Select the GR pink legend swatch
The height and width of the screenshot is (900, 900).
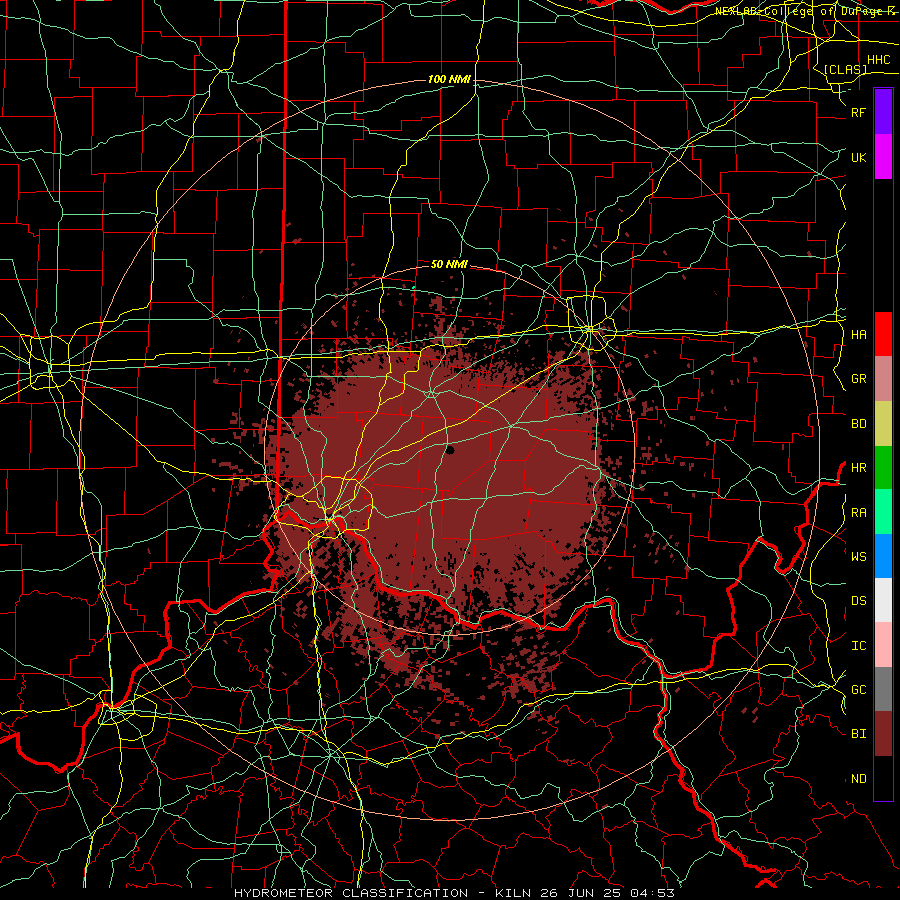[883, 379]
